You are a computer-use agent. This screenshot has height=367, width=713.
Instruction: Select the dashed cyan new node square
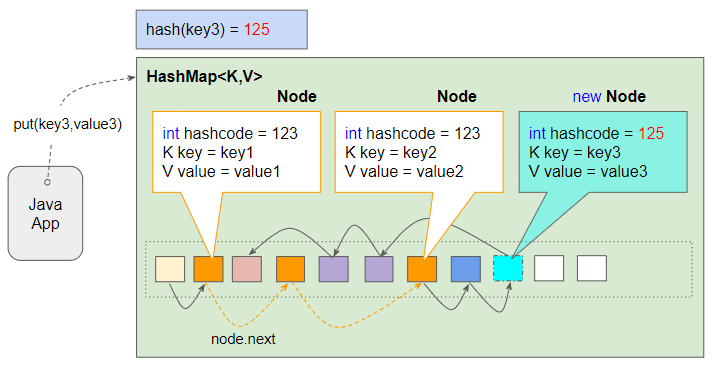(508, 269)
